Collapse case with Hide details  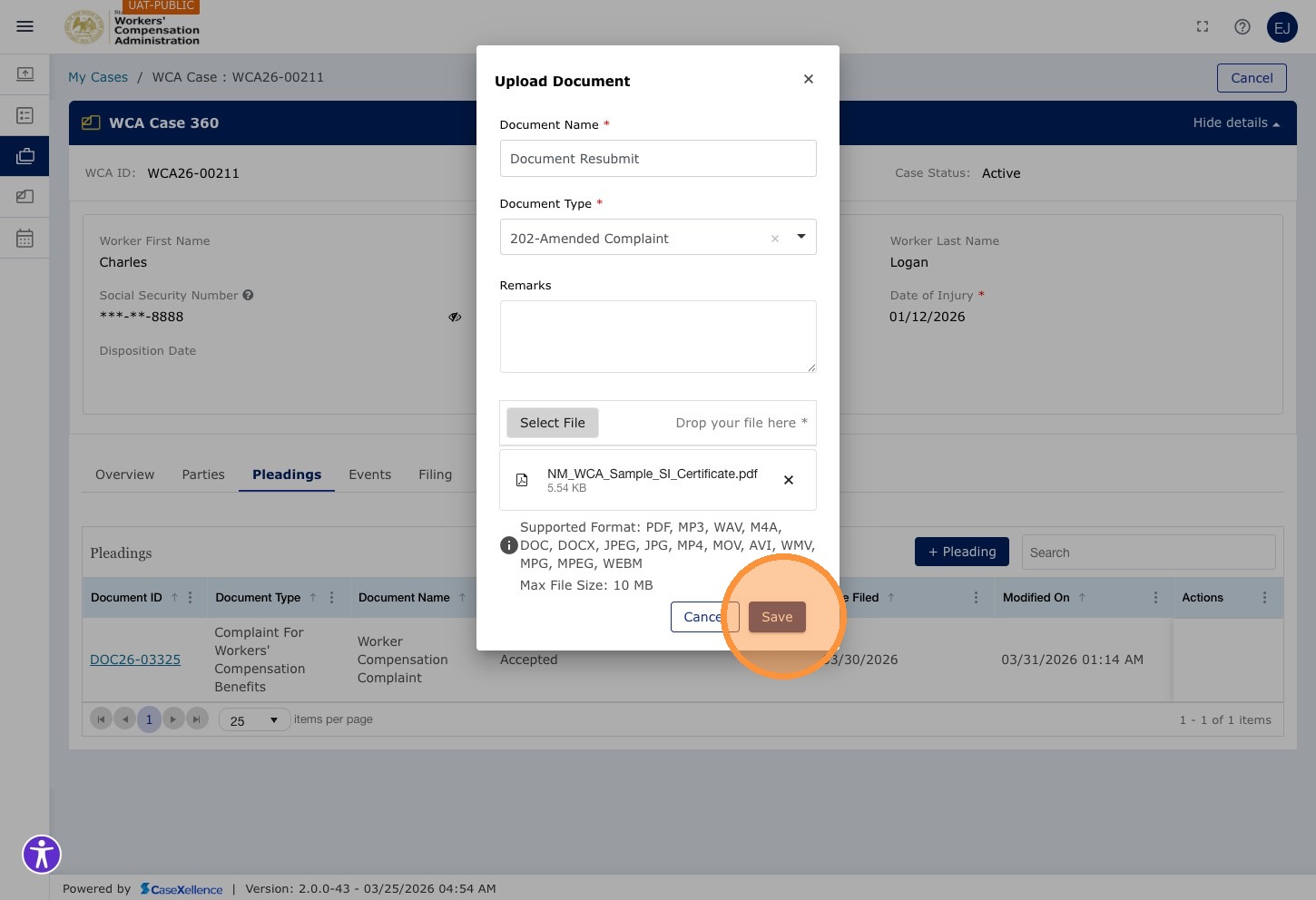(1236, 122)
